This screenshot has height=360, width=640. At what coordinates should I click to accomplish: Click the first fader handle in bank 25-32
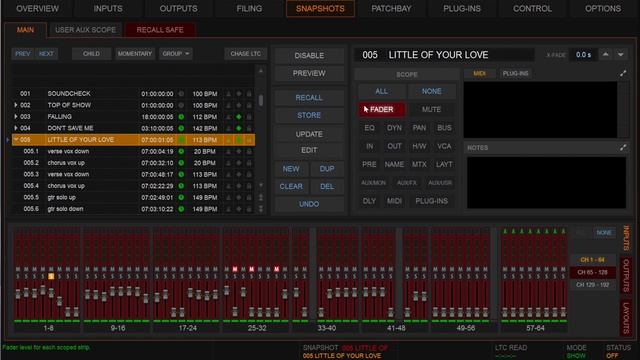tap(227, 290)
